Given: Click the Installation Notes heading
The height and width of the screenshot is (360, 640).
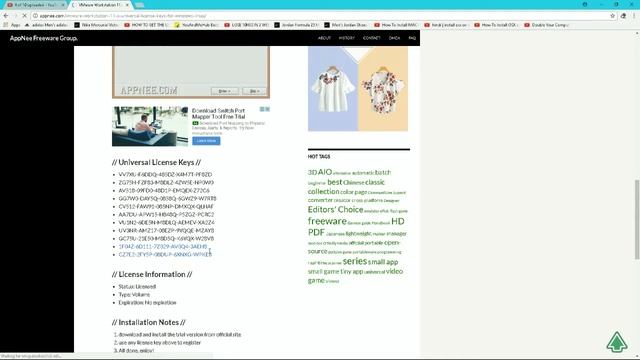Looking at the screenshot, I should pos(149,322).
